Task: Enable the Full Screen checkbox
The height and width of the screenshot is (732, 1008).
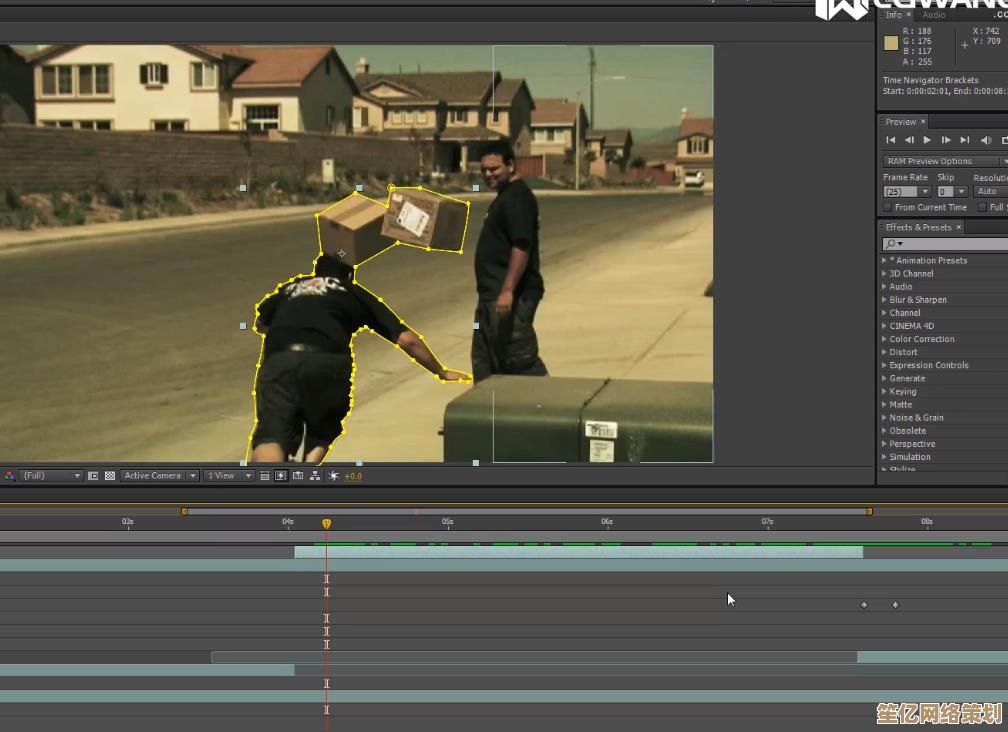Action: click(x=982, y=207)
